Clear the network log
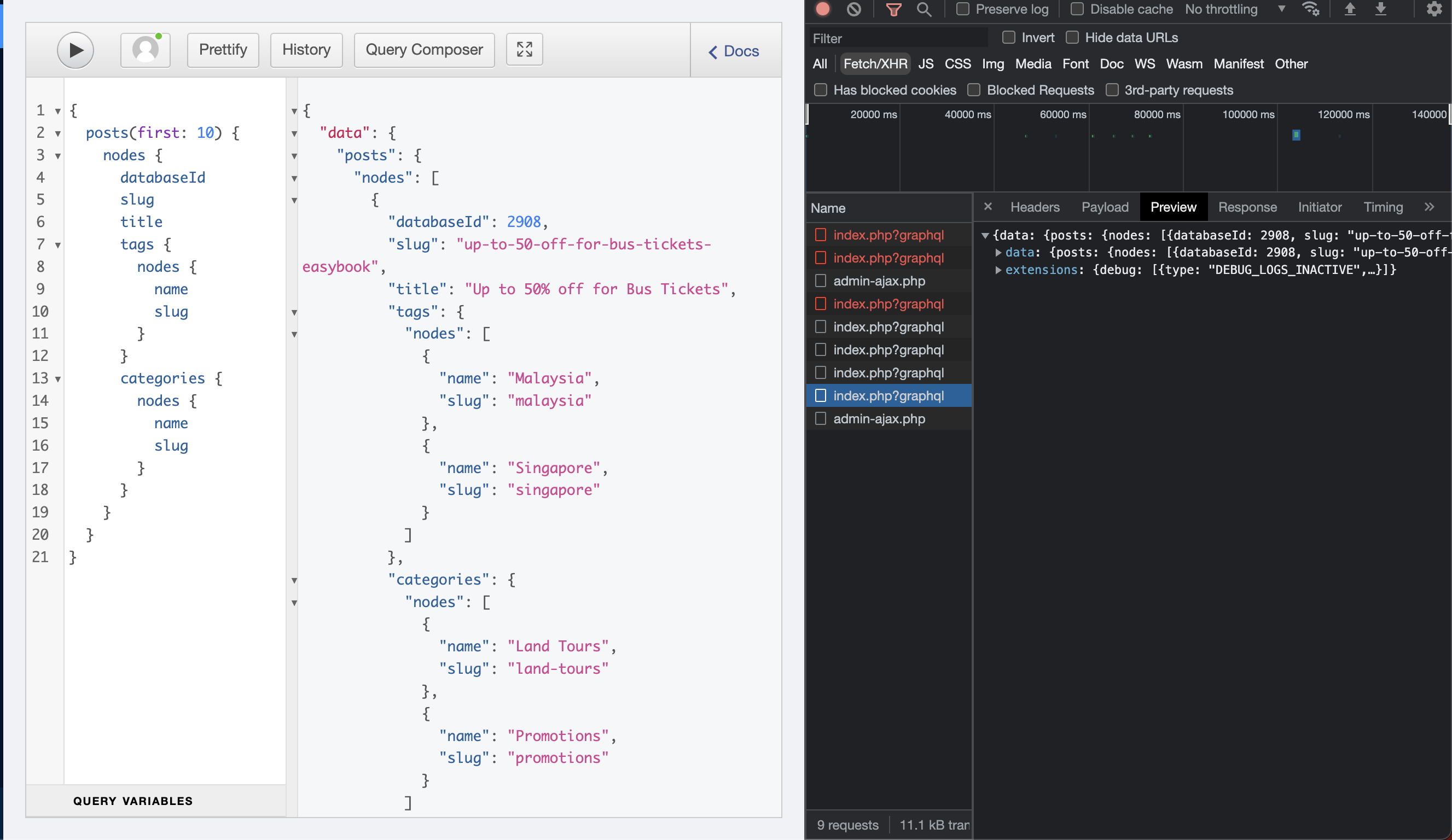1452x840 pixels. (x=854, y=9)
